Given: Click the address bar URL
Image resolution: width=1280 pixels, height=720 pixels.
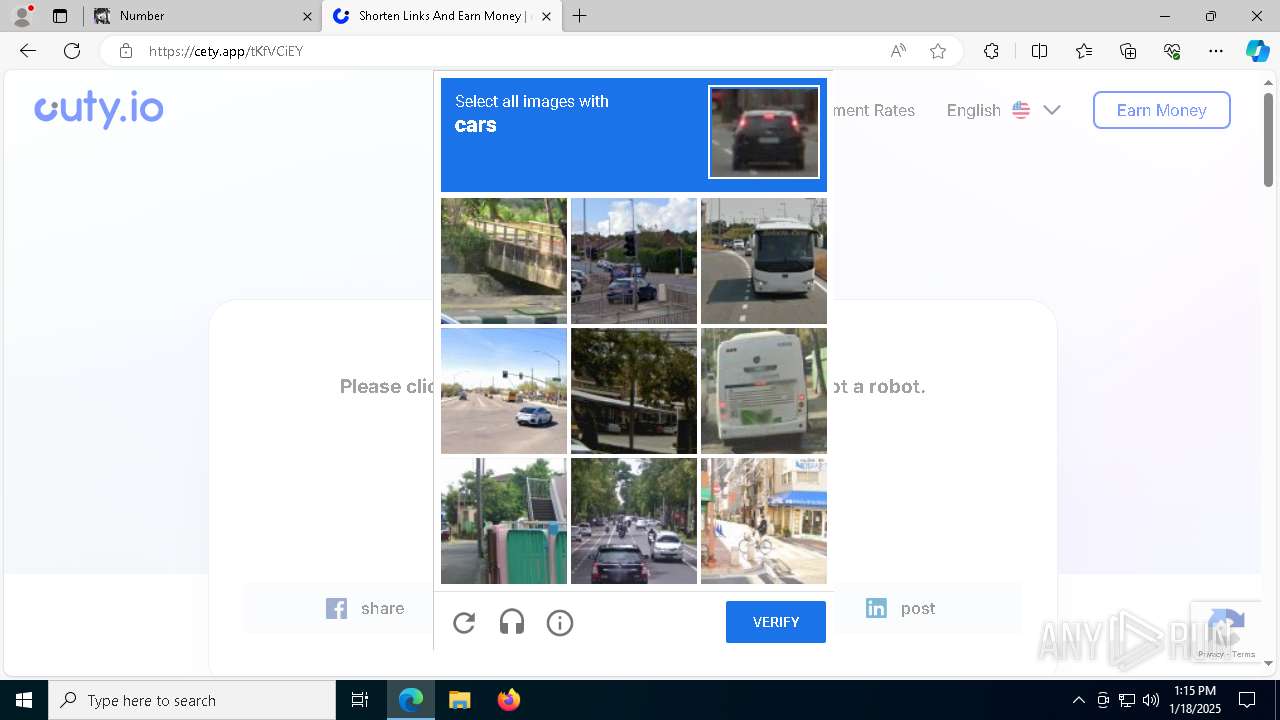Looking at the screenshot, I should [226, 51].
